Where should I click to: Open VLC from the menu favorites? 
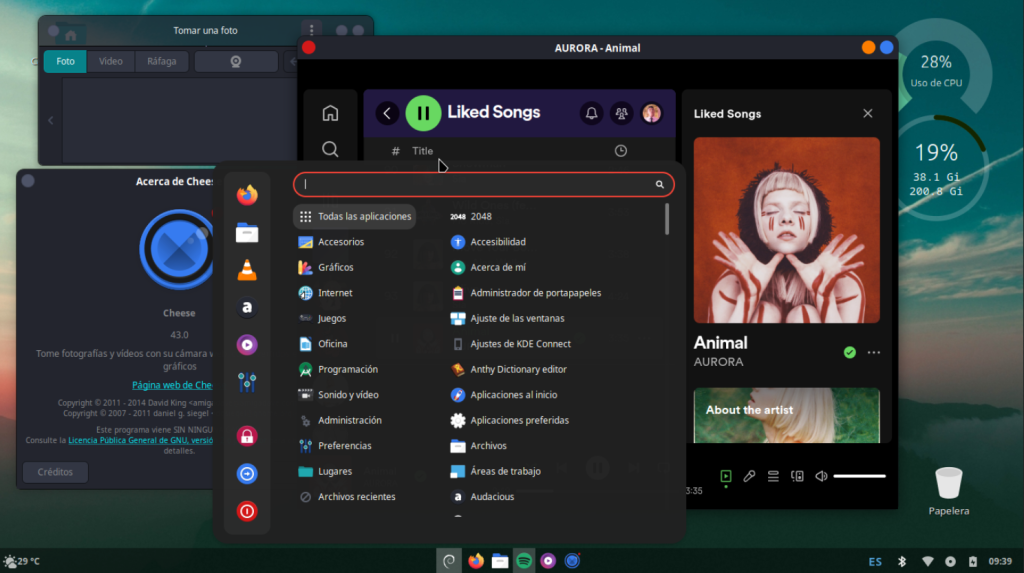(x=247, y=270)
